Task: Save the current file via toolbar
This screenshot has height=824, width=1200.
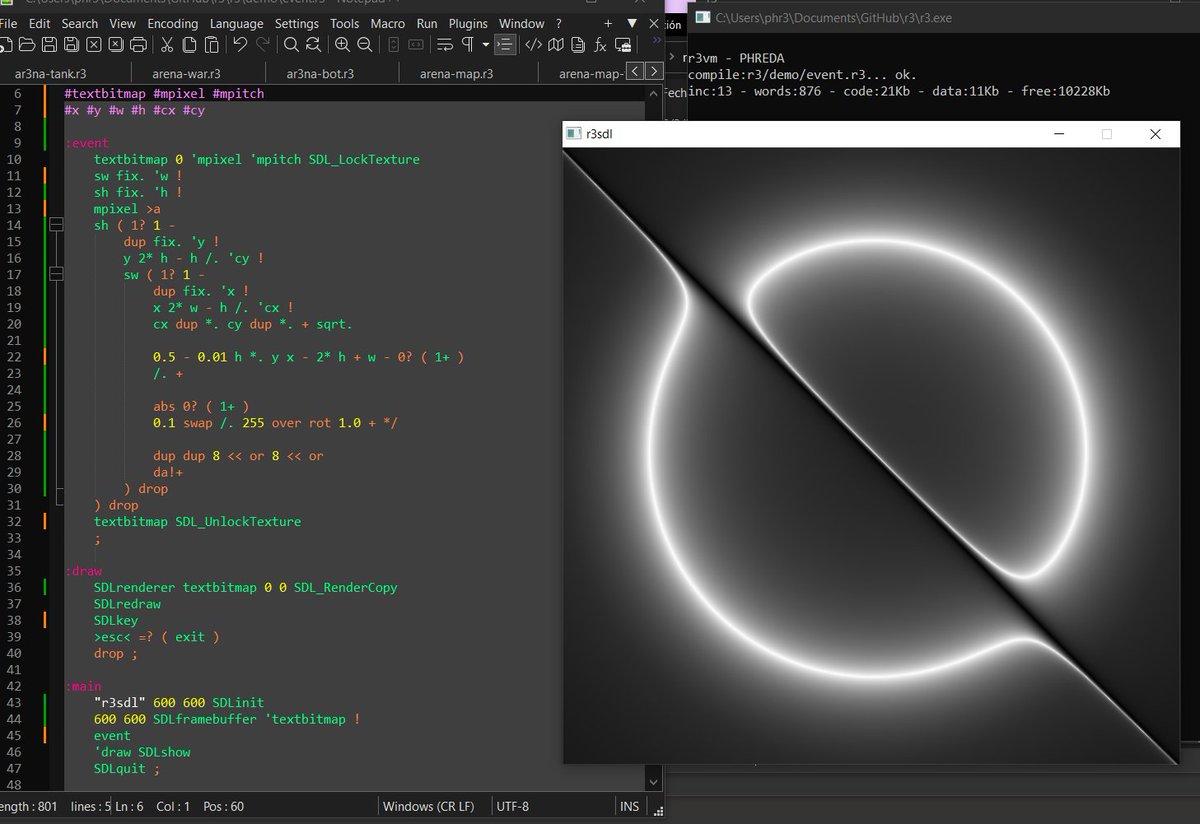Action: tap(49, 45)
